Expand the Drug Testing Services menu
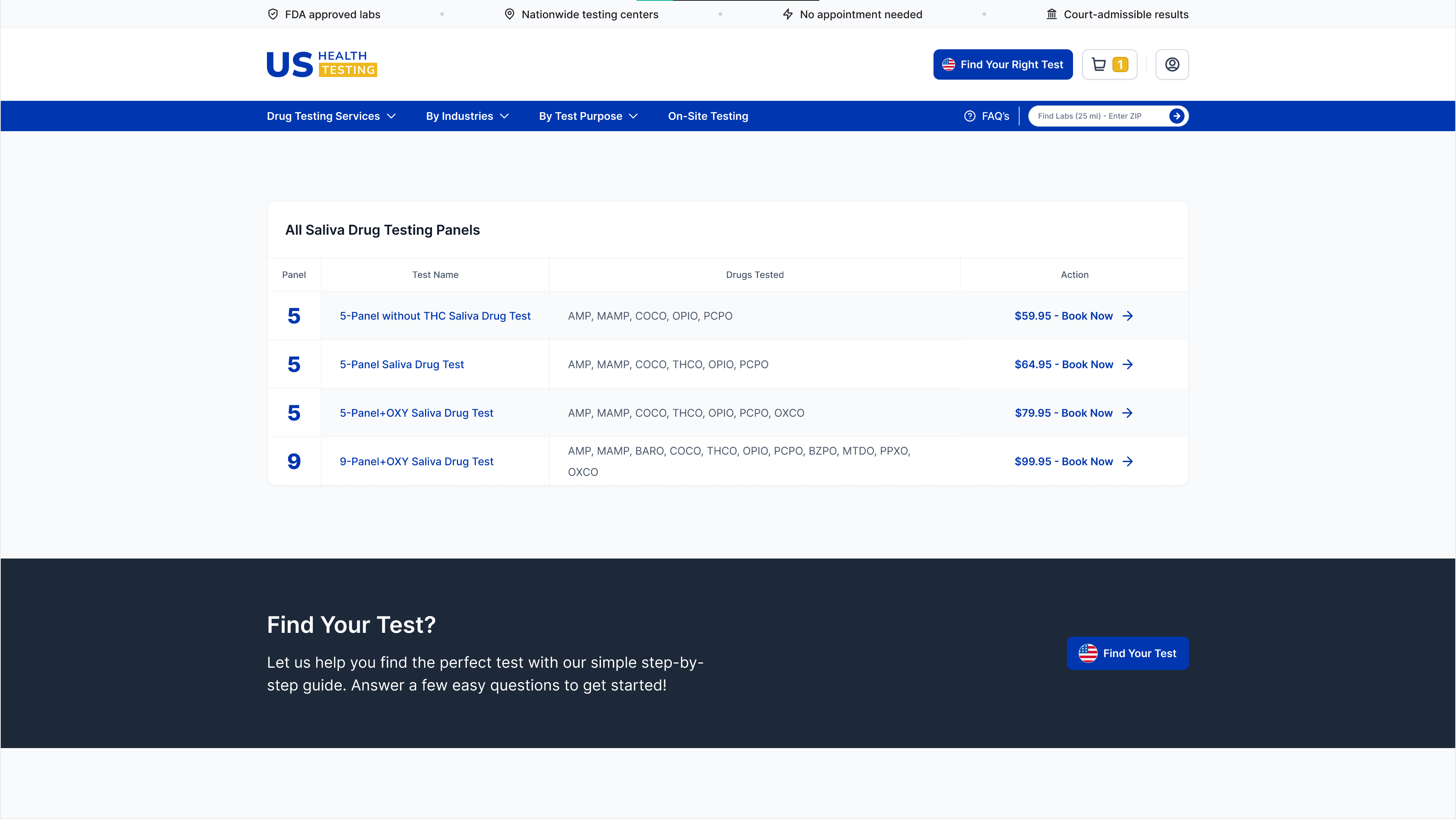This screenshot has height=819, width=1456. (331, 116)
